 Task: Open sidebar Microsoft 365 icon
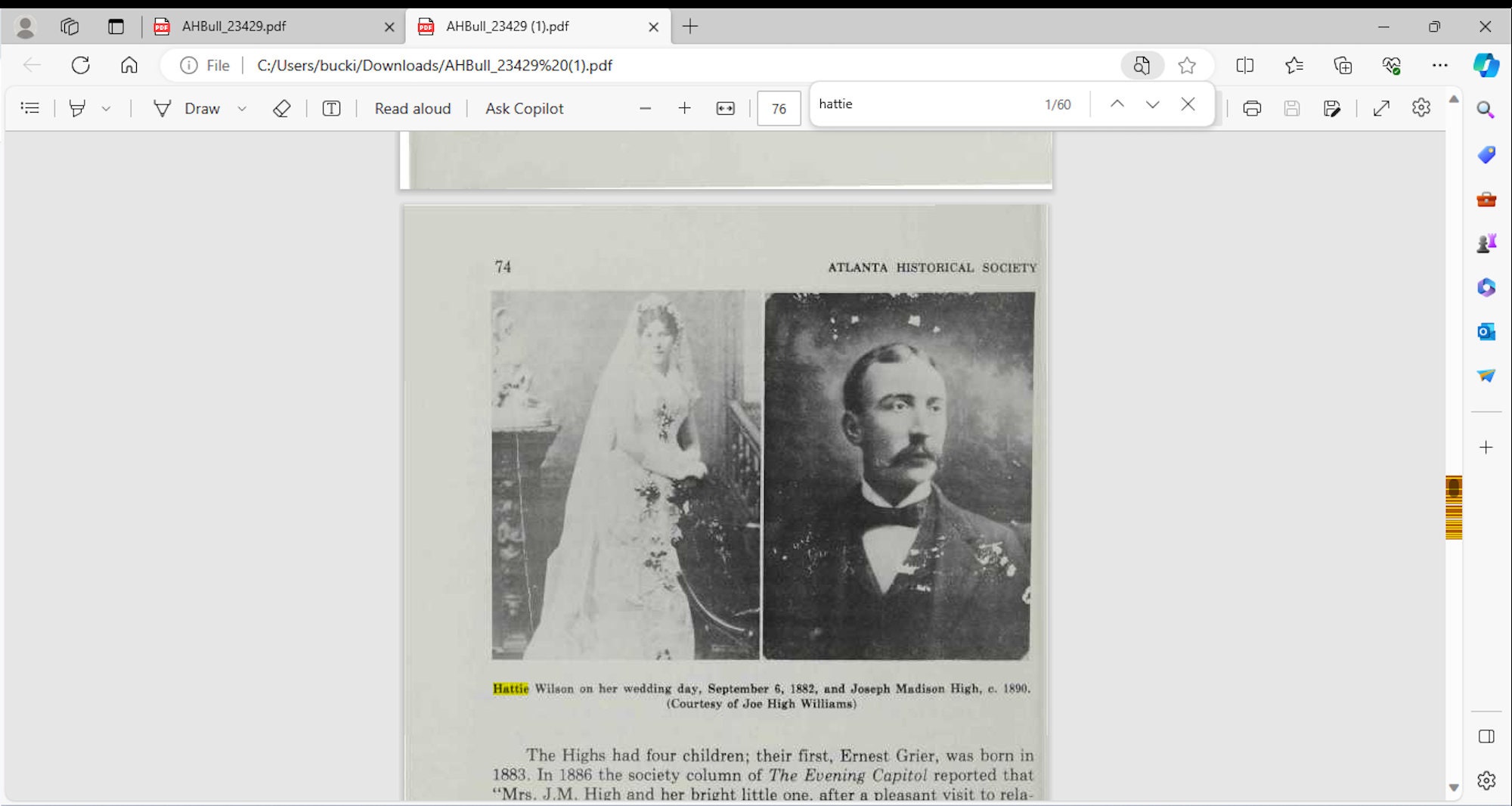(x=1486, y=287)
